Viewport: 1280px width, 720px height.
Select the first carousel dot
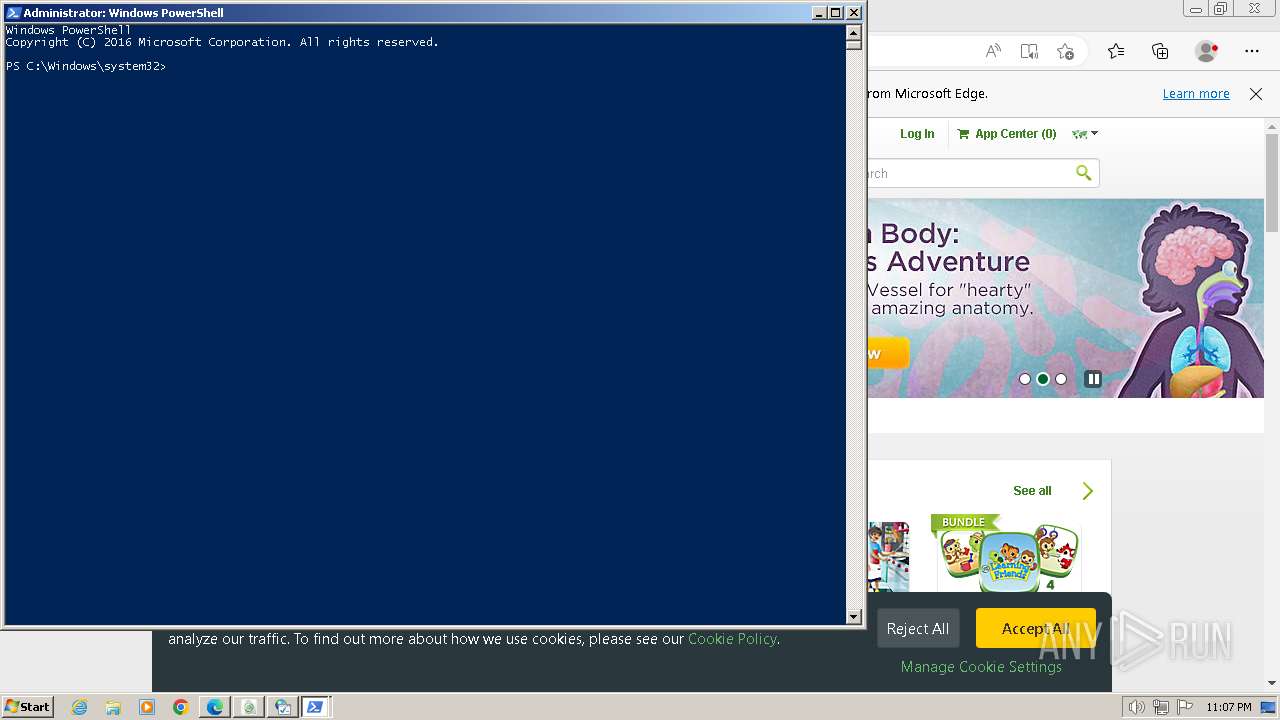click(1025, 379)
